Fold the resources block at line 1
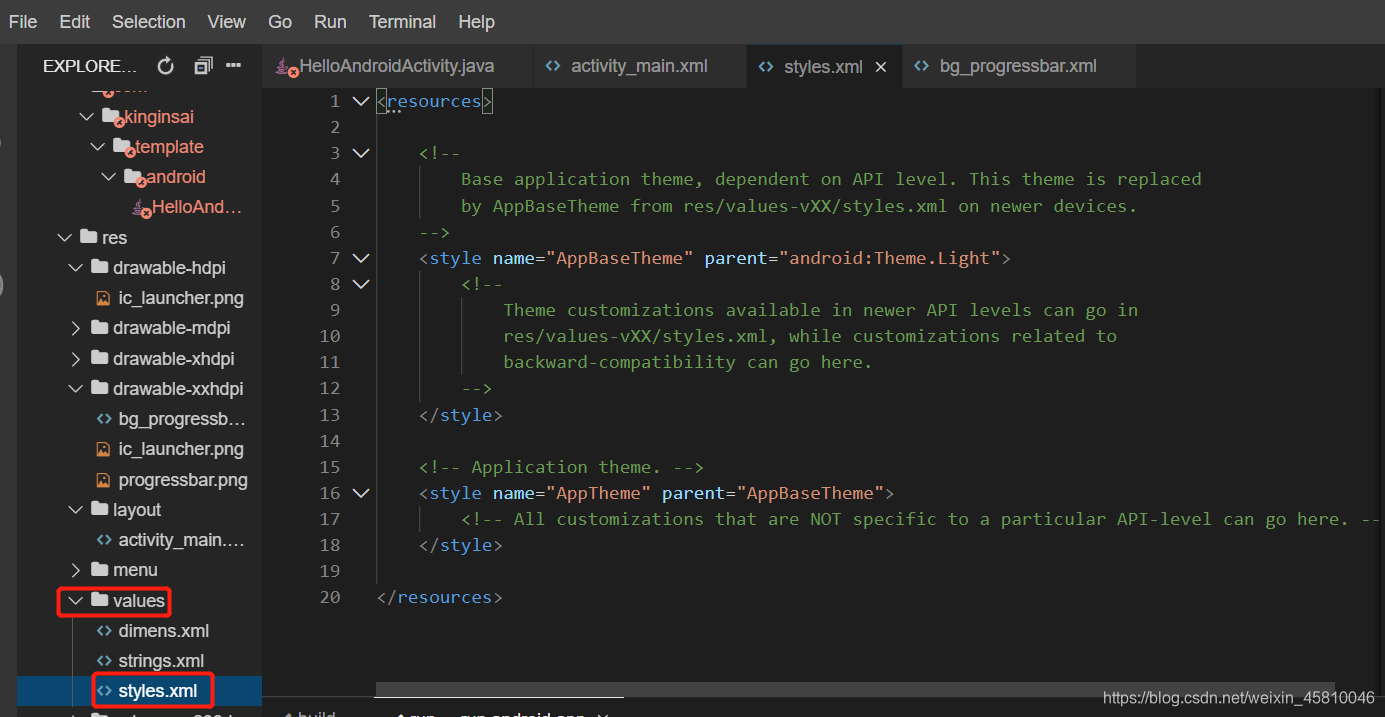The height and width of the screenshot is (717, 1385). [361, 101]
